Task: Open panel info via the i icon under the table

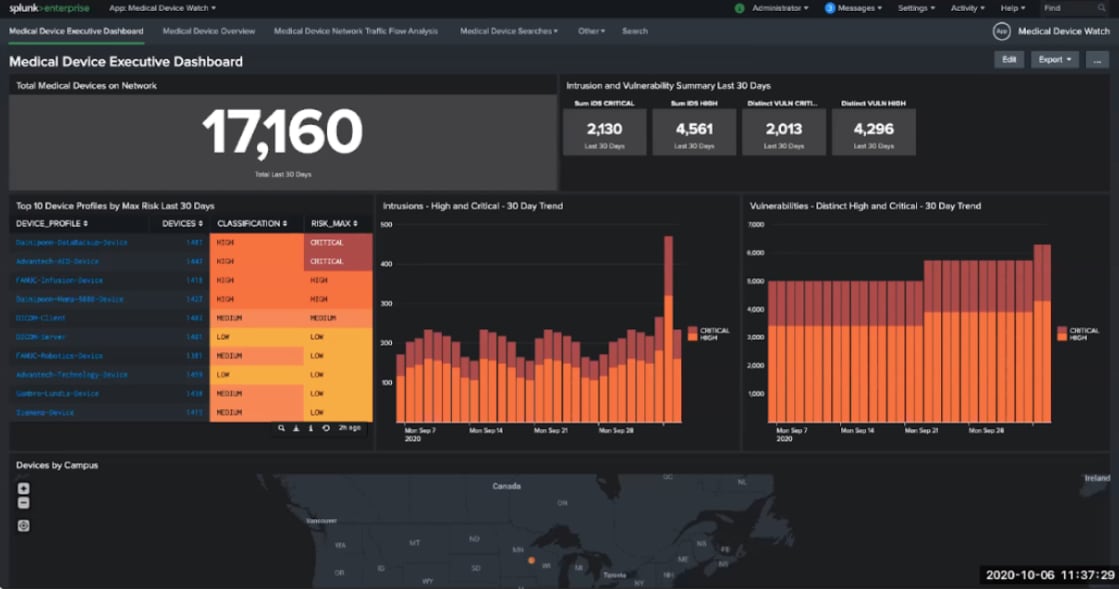Action: pos(311,427)
